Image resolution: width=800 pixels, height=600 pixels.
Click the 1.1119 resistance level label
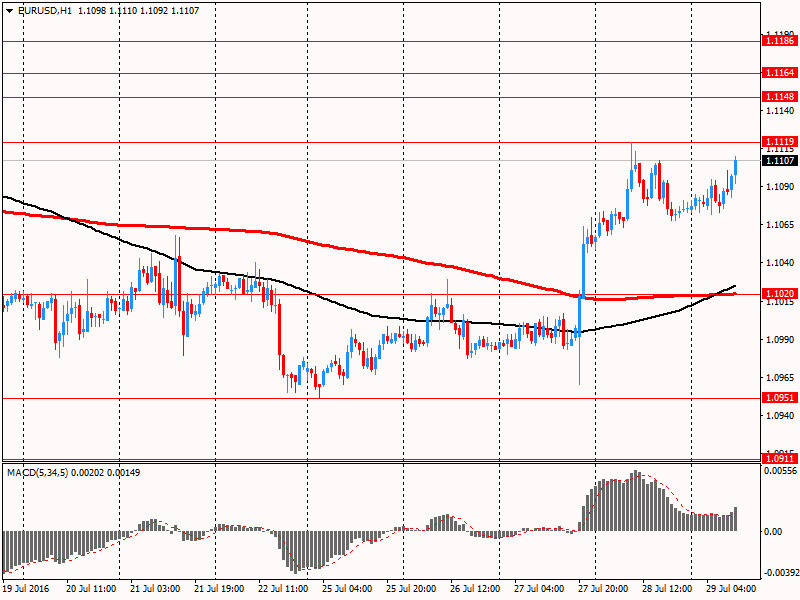click(x=779, y=142)
